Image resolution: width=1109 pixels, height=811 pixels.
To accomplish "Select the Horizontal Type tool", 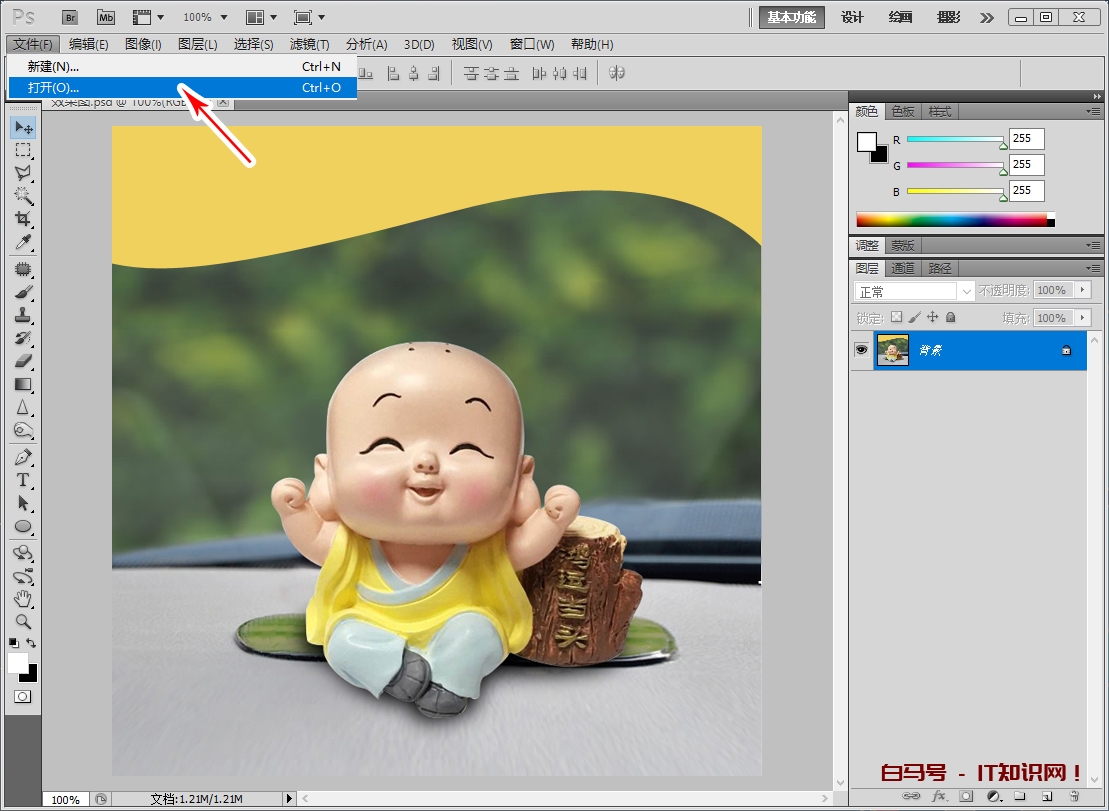I will click(x=23, y=481).
